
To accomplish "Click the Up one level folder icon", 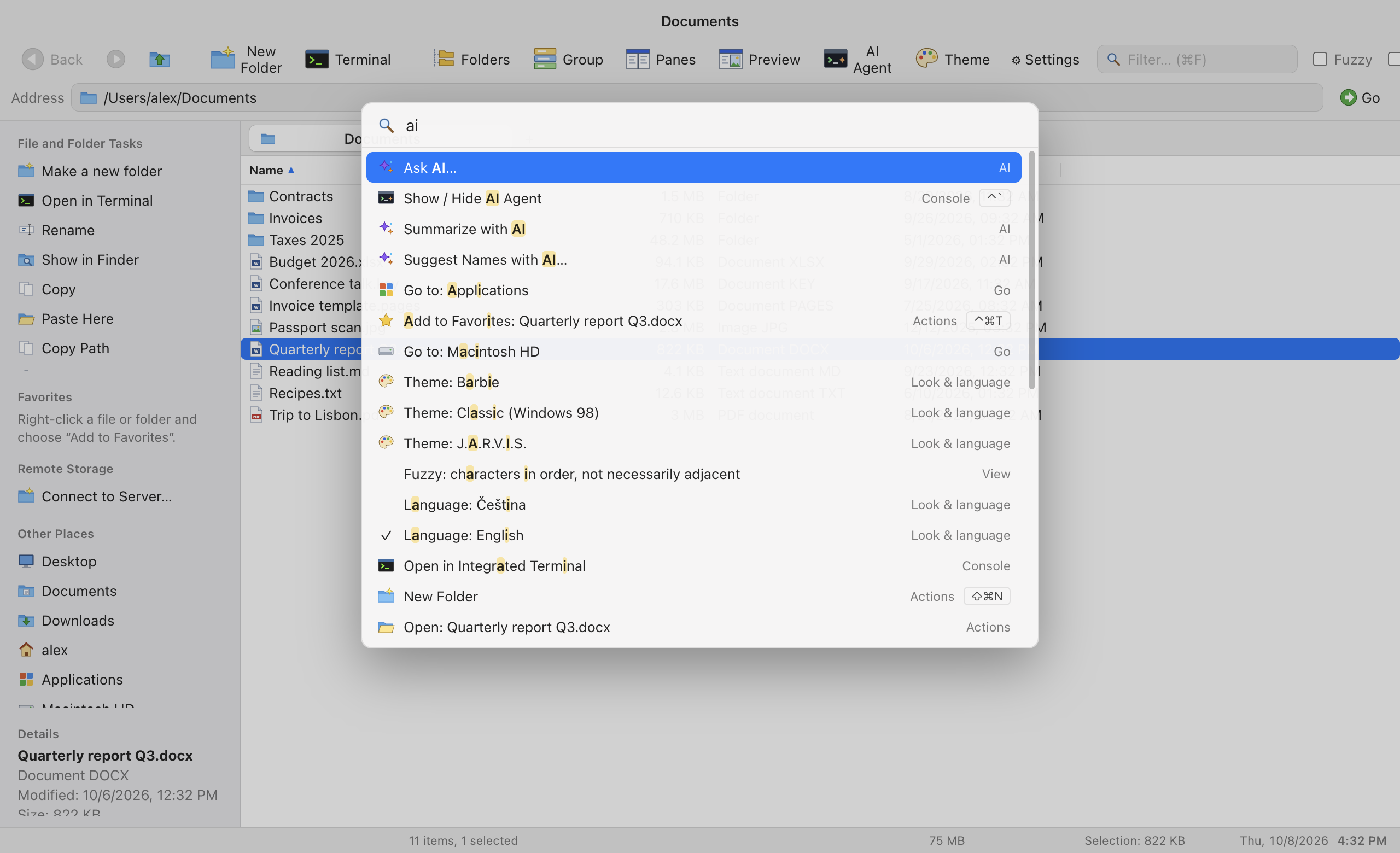I will 160,59.
